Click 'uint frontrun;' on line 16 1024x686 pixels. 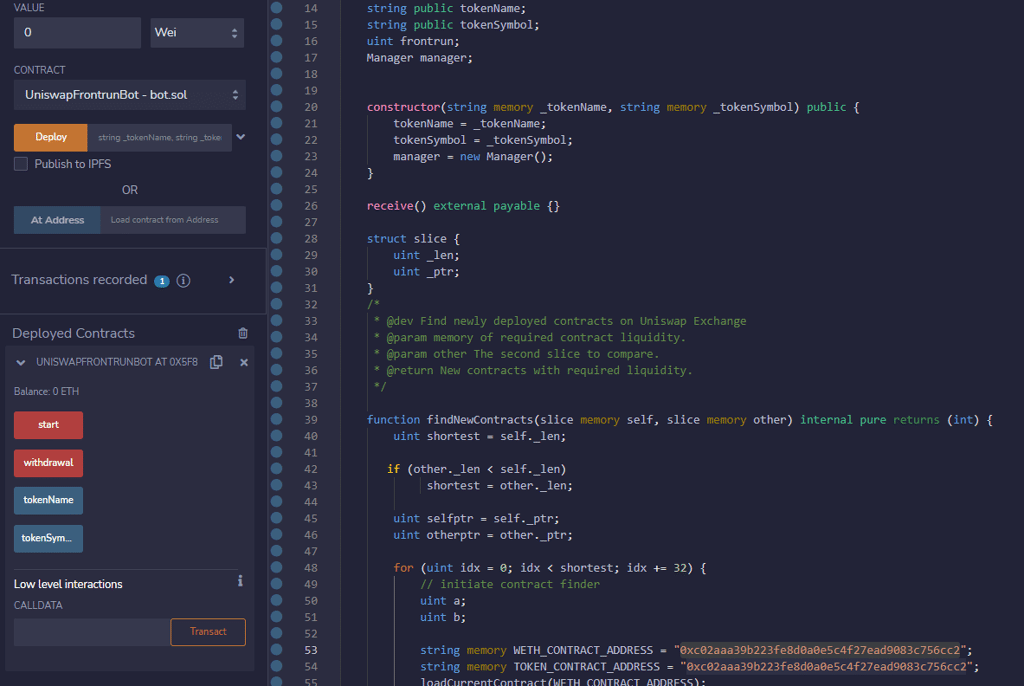(413, 41)
